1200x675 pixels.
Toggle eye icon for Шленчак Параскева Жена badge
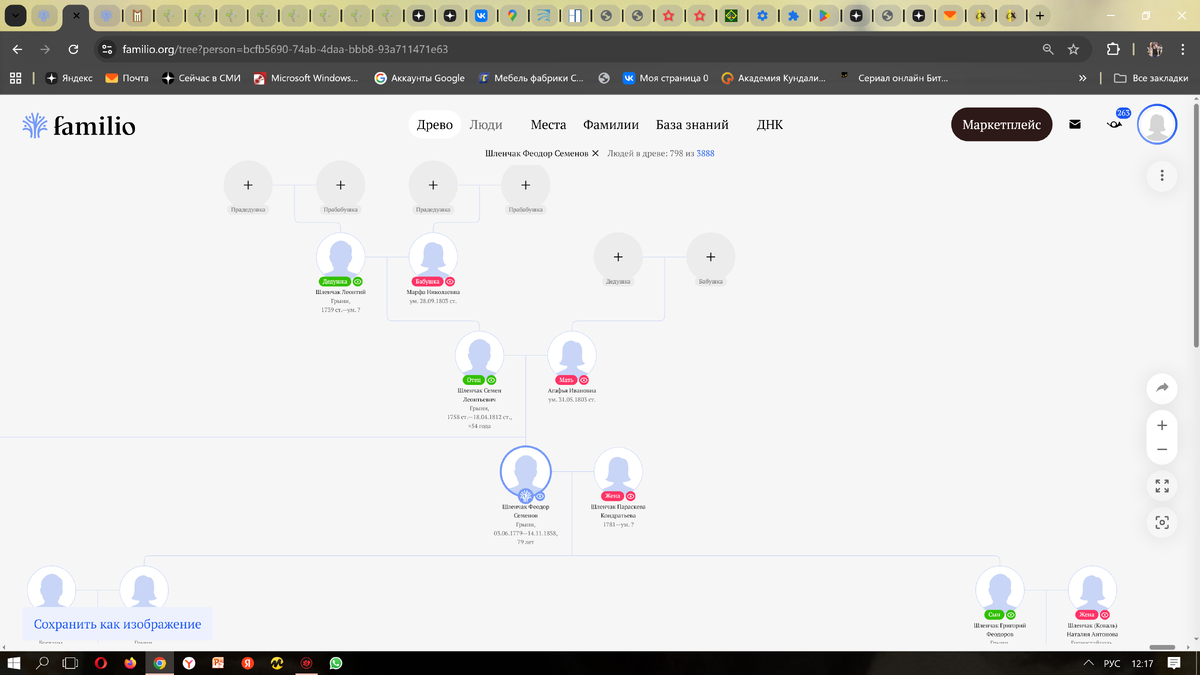click(631, 496)
